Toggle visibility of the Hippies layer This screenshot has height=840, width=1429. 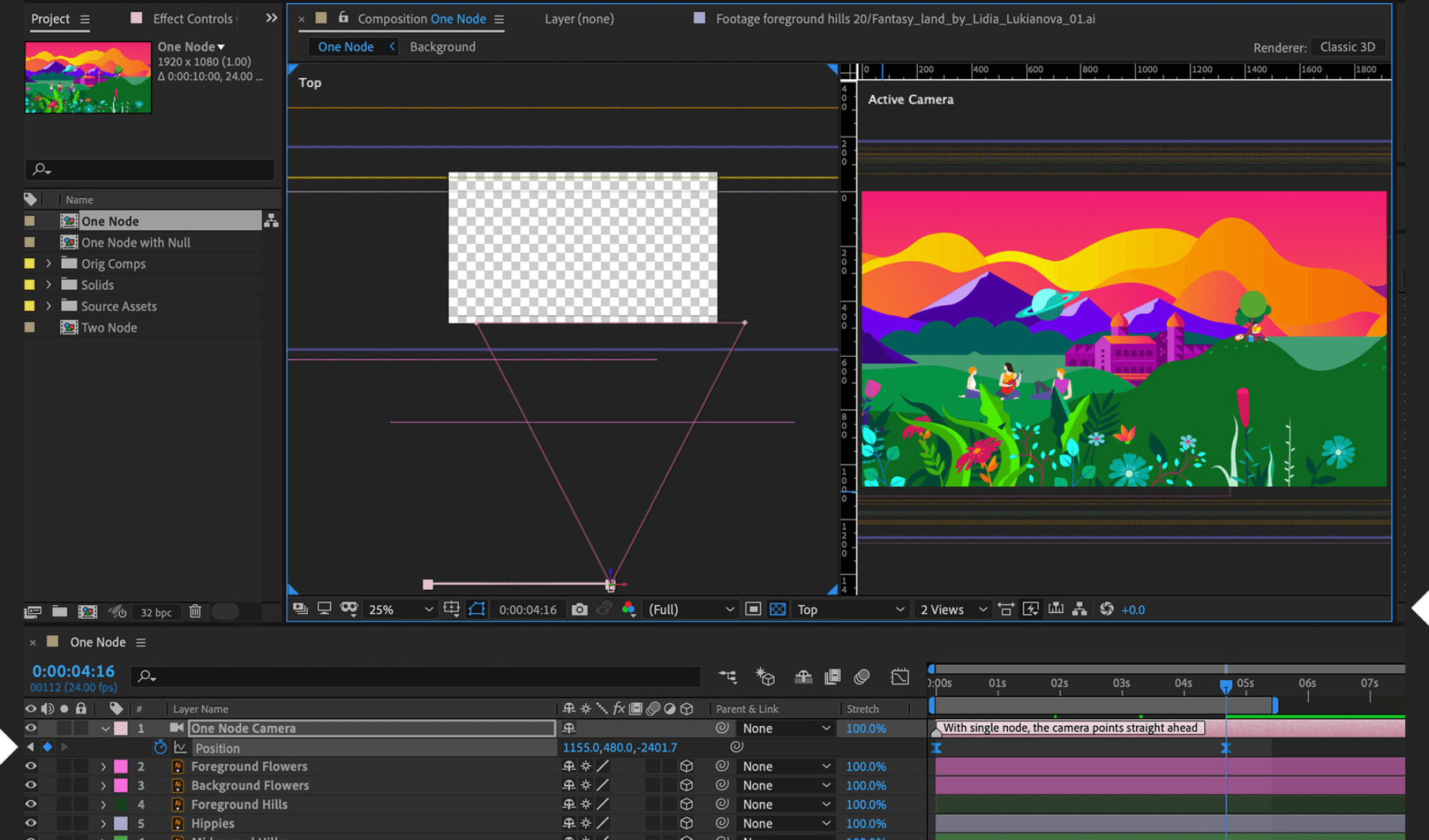pyautogui.click(x=31, y=823)
